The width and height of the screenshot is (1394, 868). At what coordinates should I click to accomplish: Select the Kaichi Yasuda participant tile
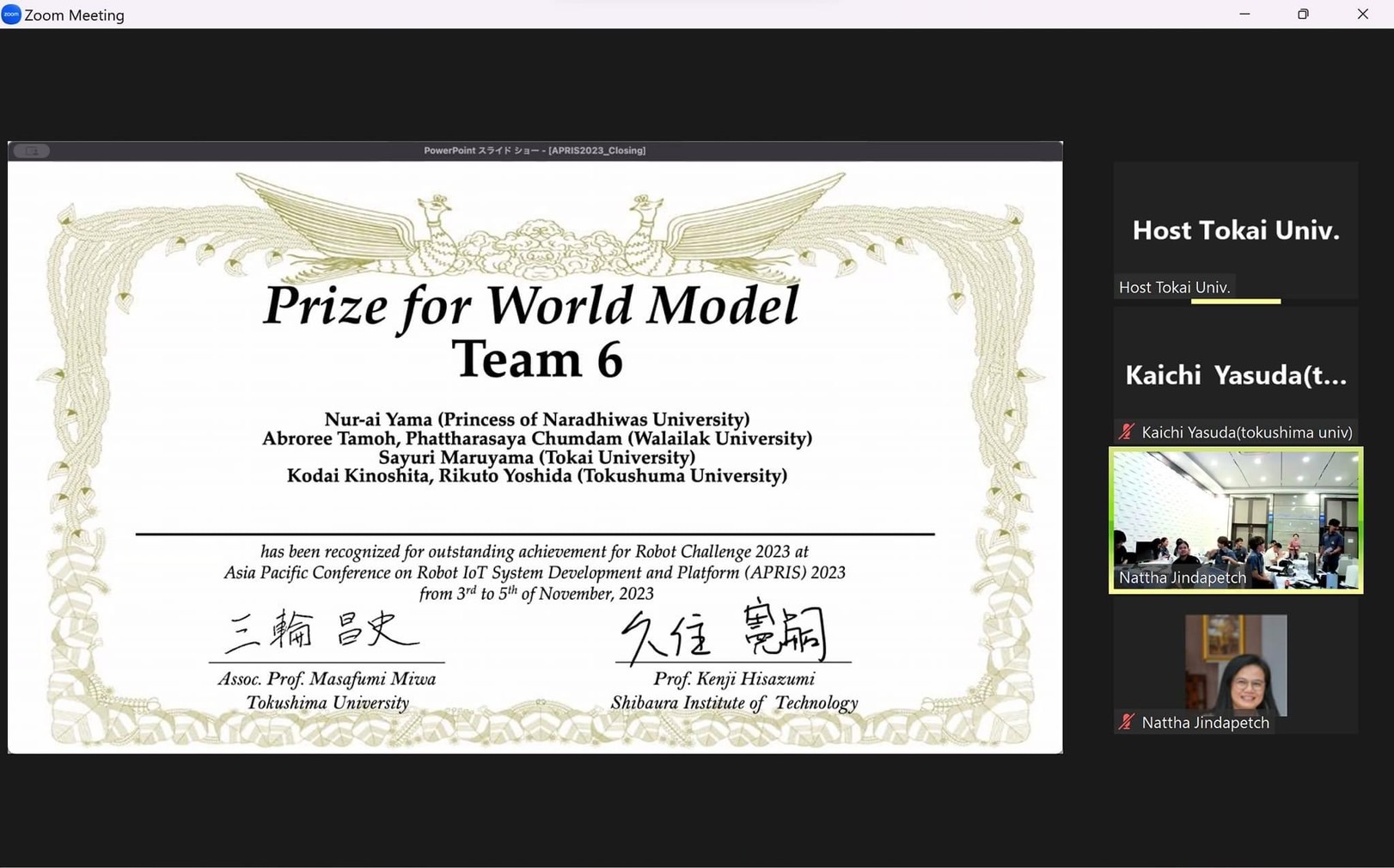(1236, 376)
